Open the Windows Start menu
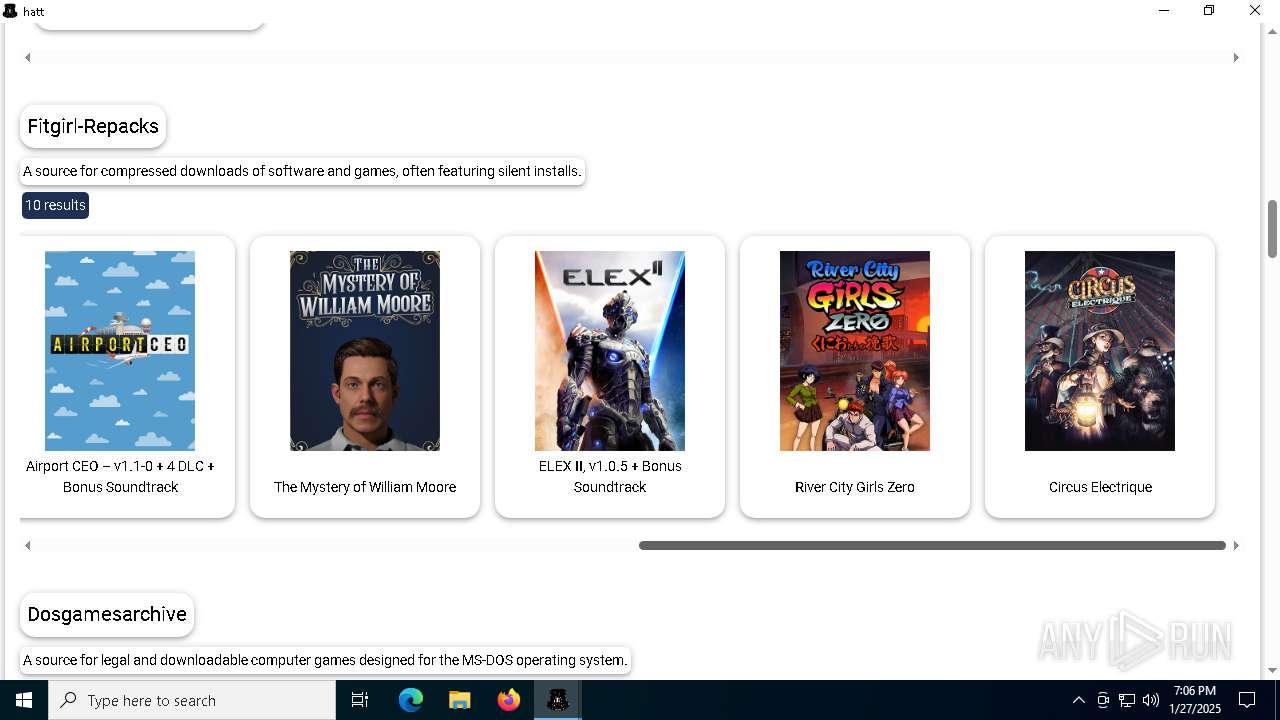The width and height of the screenshot is (1280, 720). [x=24, y=700]
